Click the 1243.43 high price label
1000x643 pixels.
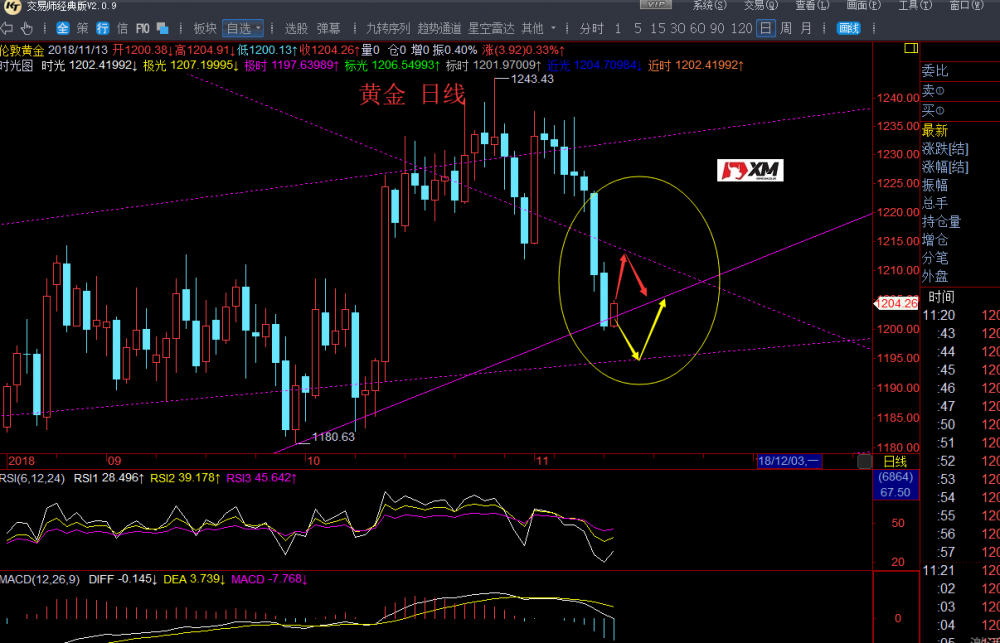click(x=533, y=80)
